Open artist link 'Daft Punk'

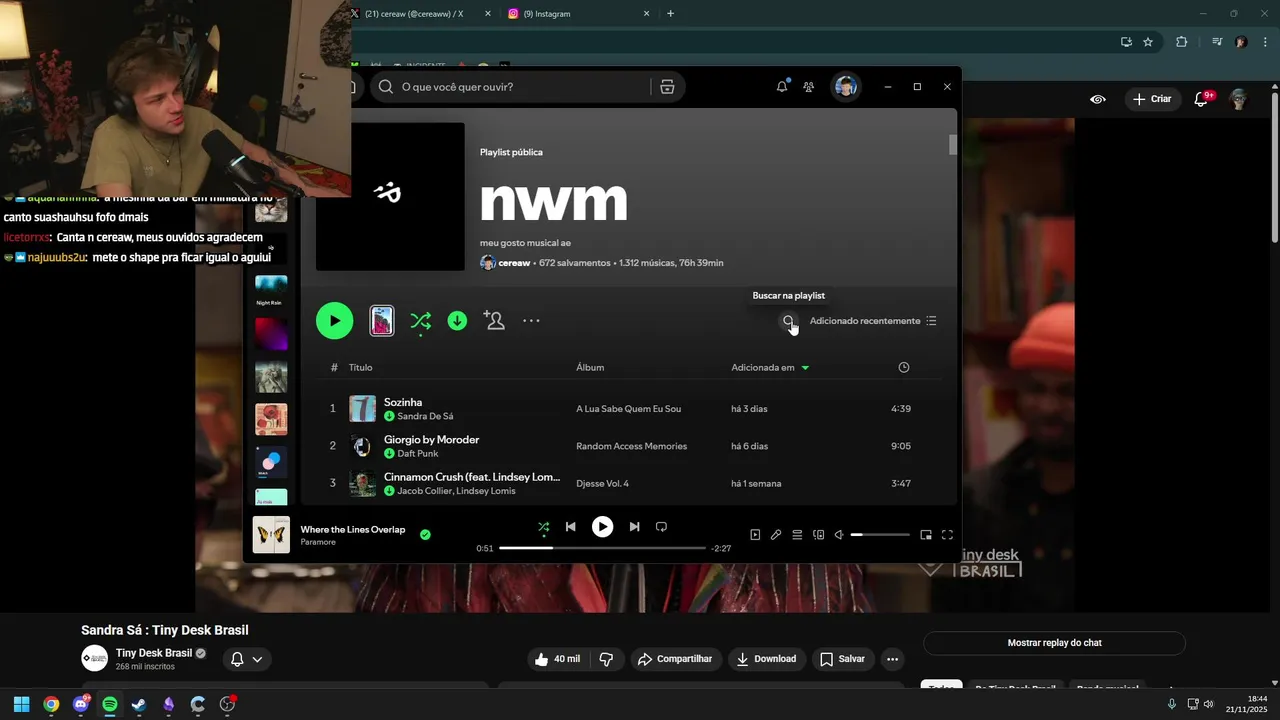[x=418, y=454]
